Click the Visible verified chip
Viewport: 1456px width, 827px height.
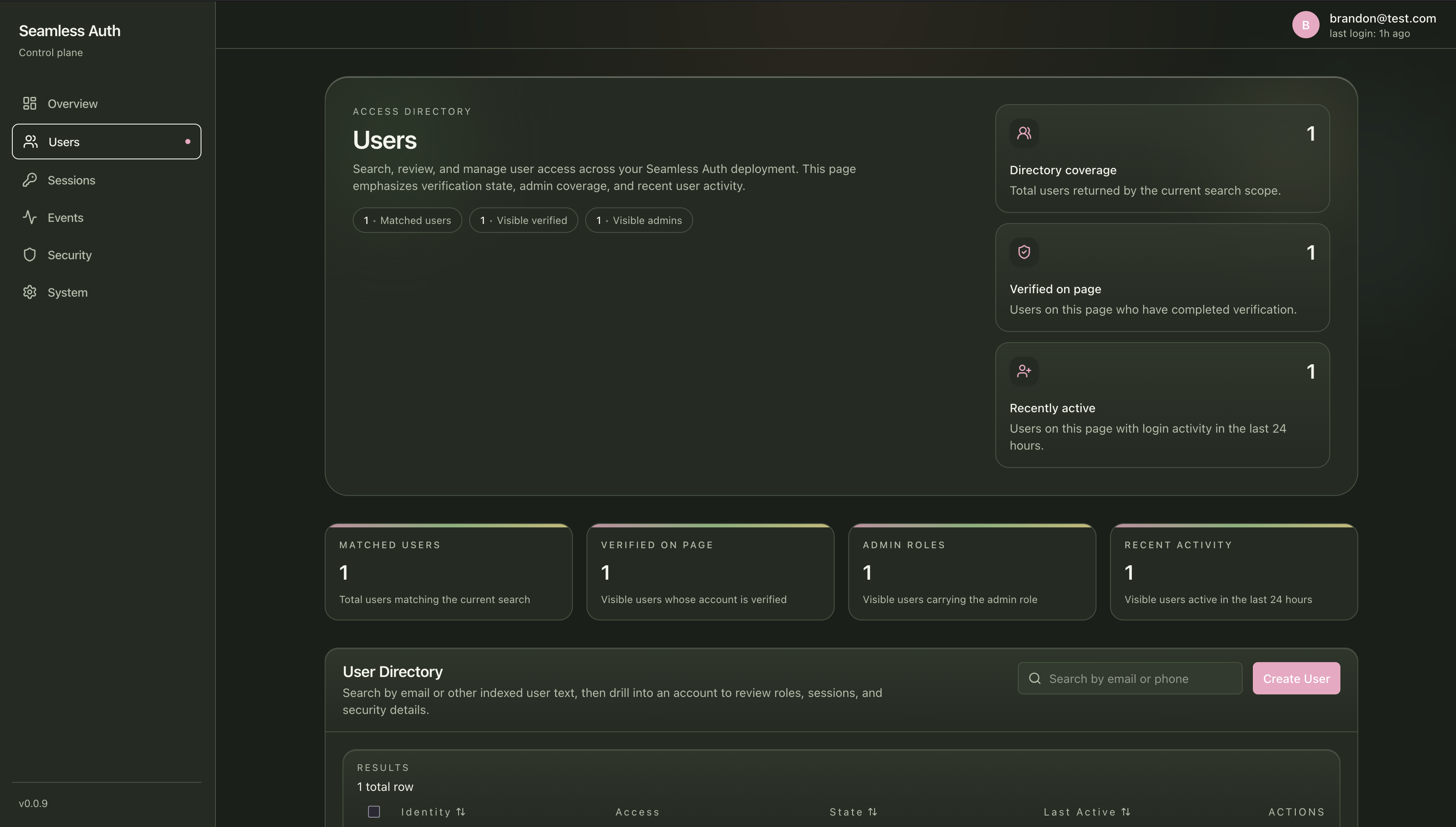[523, 220]
